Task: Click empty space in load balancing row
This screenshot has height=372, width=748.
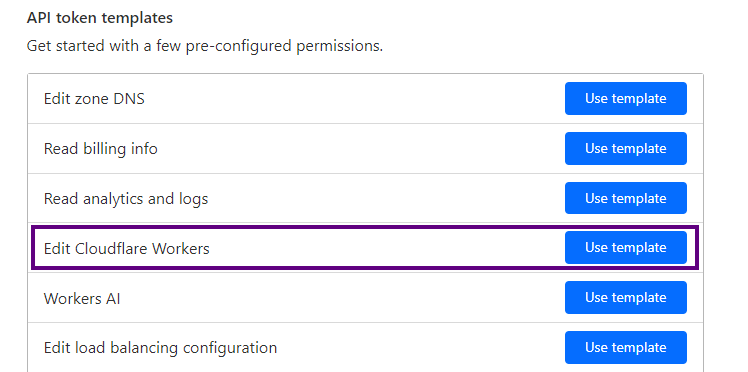Action: click(420, 348)
